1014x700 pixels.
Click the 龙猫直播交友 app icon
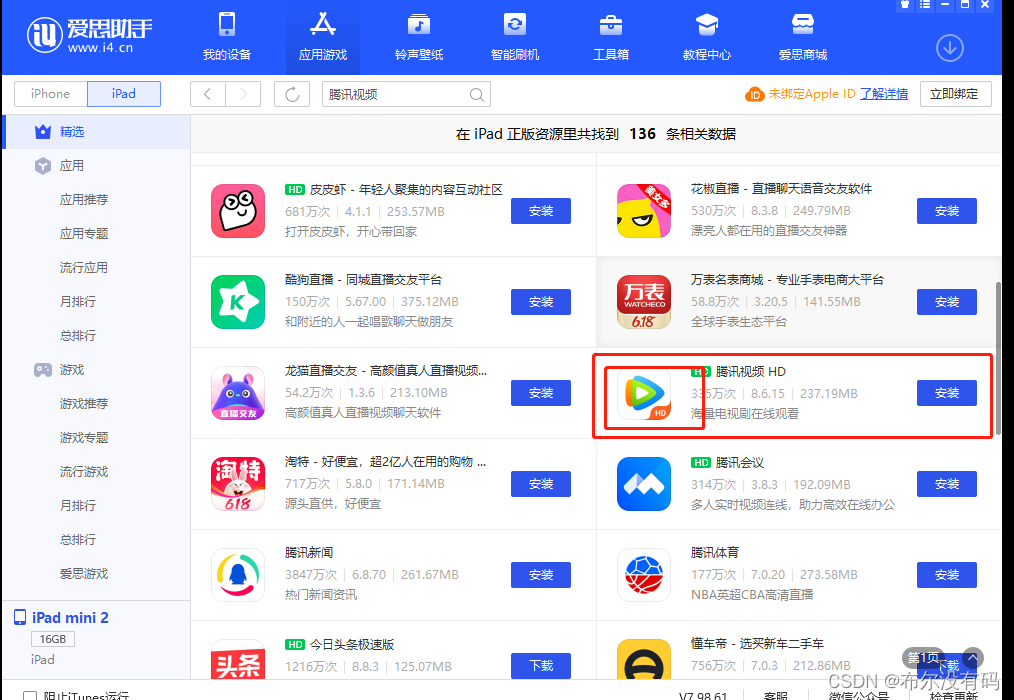click(x=238, y=393)
